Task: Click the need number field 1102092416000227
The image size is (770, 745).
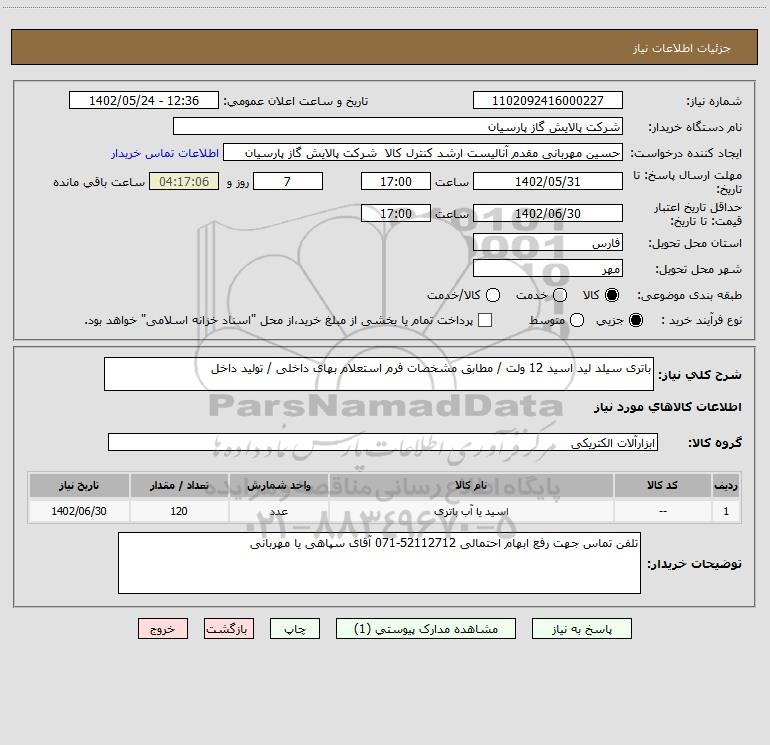Action: click(x=548, y=101)
